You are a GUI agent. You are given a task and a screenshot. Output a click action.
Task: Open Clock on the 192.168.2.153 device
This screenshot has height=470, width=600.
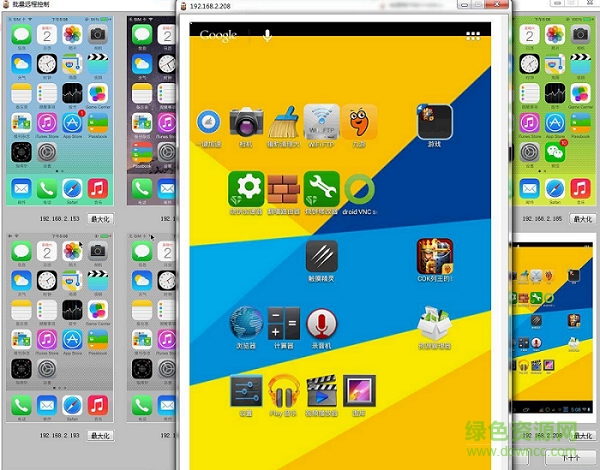tap(47, 64)
